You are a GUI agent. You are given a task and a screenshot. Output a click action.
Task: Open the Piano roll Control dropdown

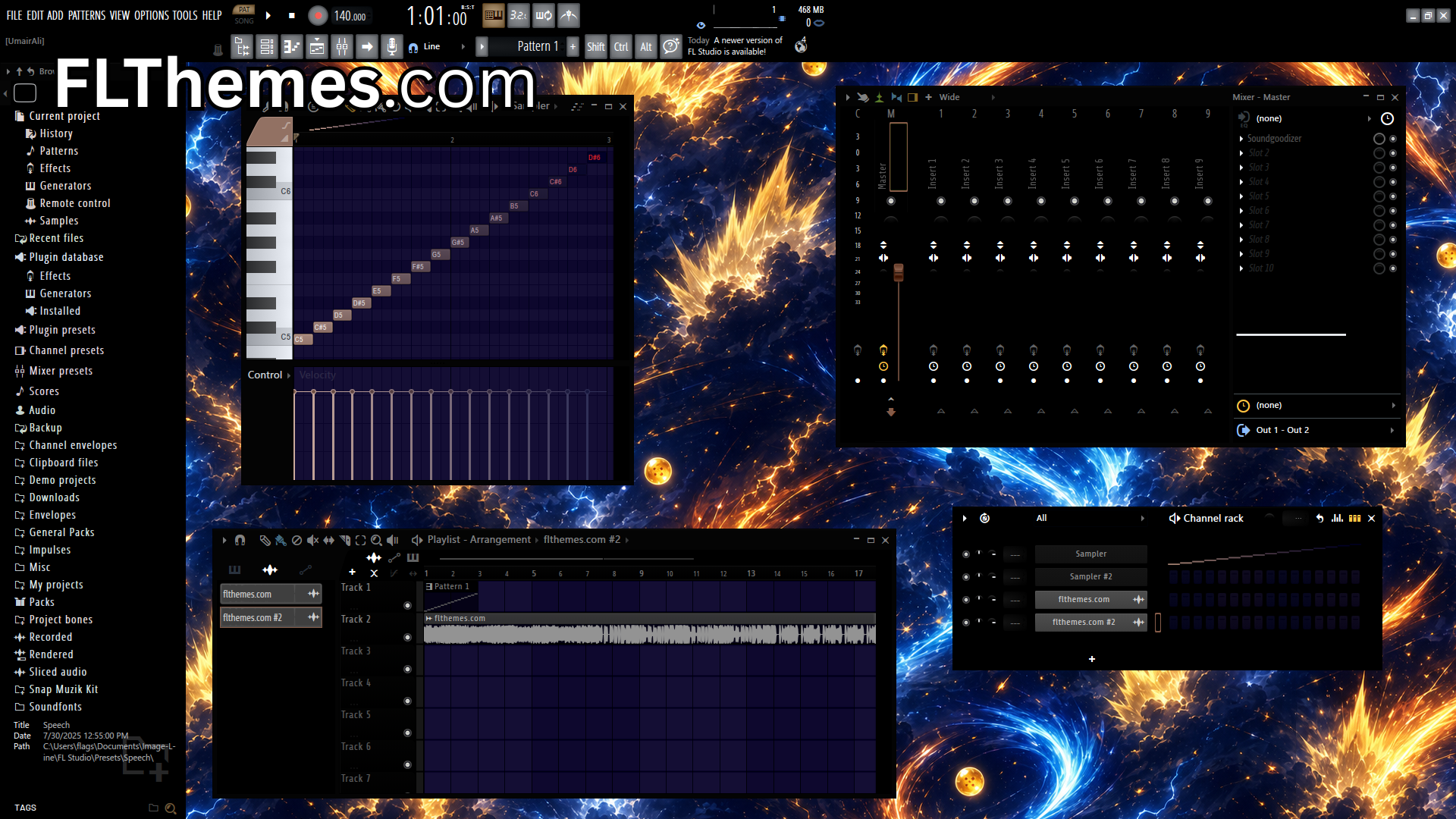269,375
